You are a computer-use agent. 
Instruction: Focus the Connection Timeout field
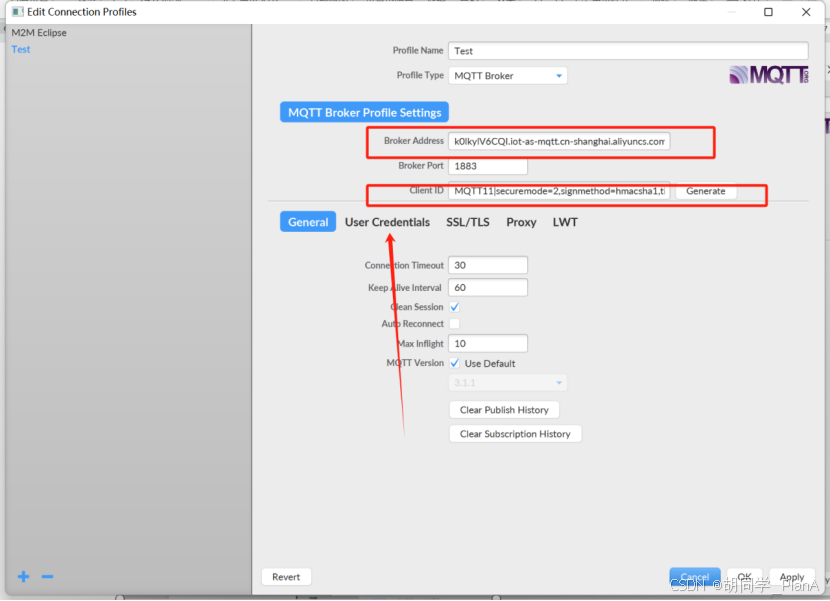click(488, 265)
